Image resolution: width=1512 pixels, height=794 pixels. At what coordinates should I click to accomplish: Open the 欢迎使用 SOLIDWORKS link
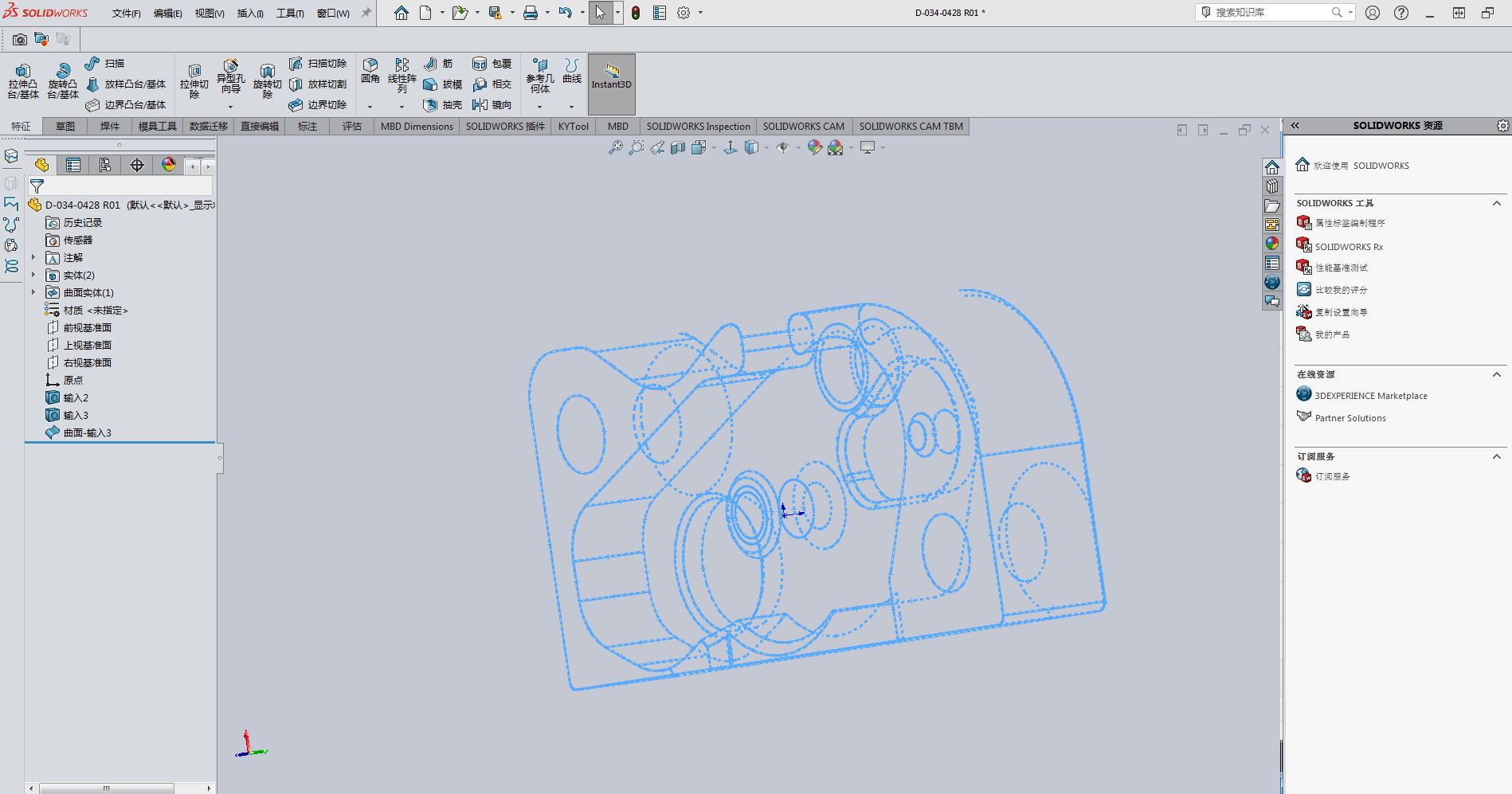pos(1361,166)
